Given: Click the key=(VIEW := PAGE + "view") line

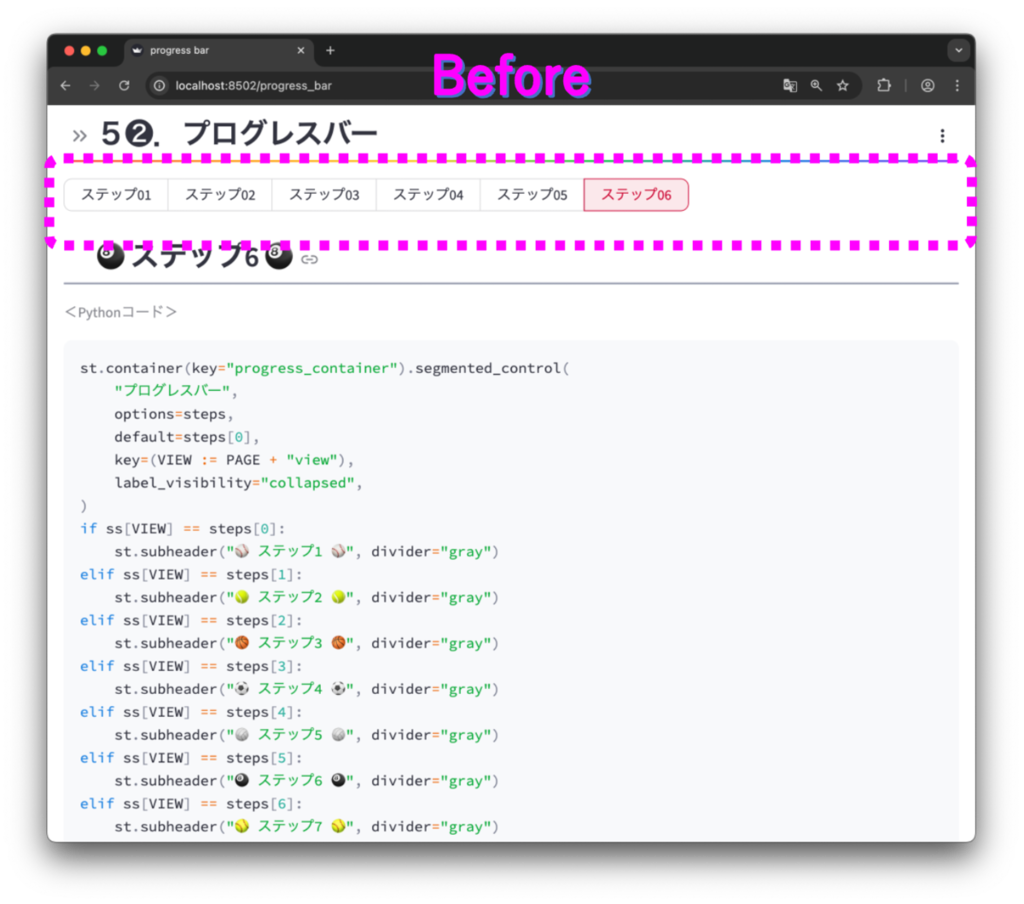Looking at the screenshot, I should click(x=234, y=460).
